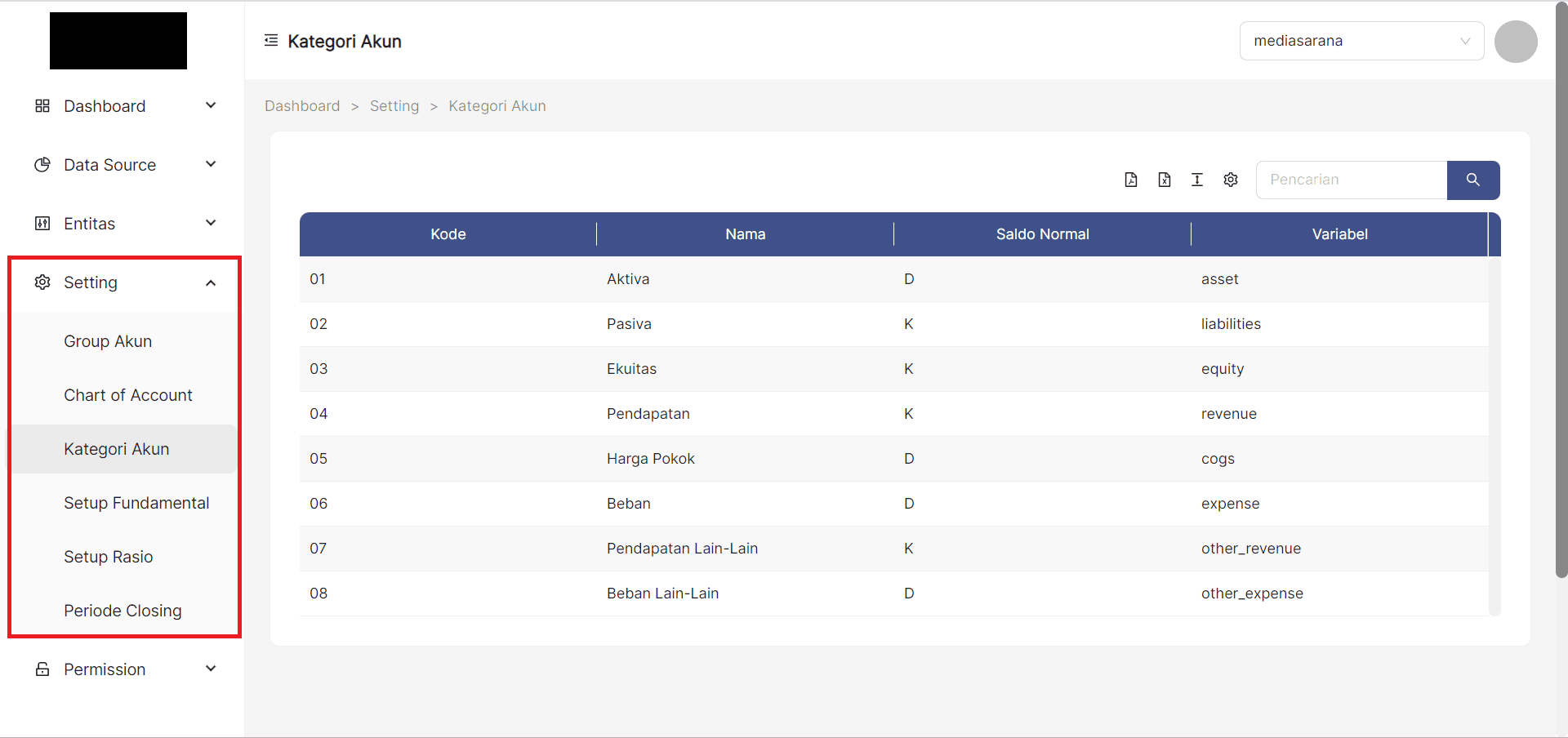The width and height of the screenshot is (1568, 738).
Task: Focus the Pencarian search field
Action: tap(1352, 180)
